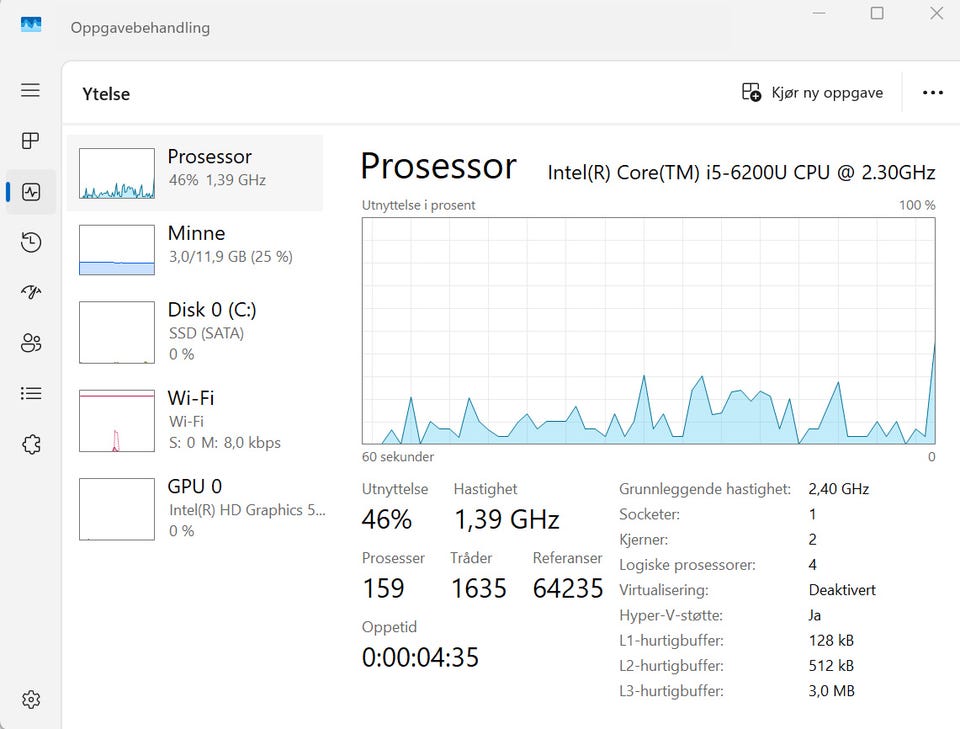Click the L3-hurtigbuffer 3,0 MB value
The height and width of the screenshot is (729, 960).
pyautogui.click(x=831, y=691)
